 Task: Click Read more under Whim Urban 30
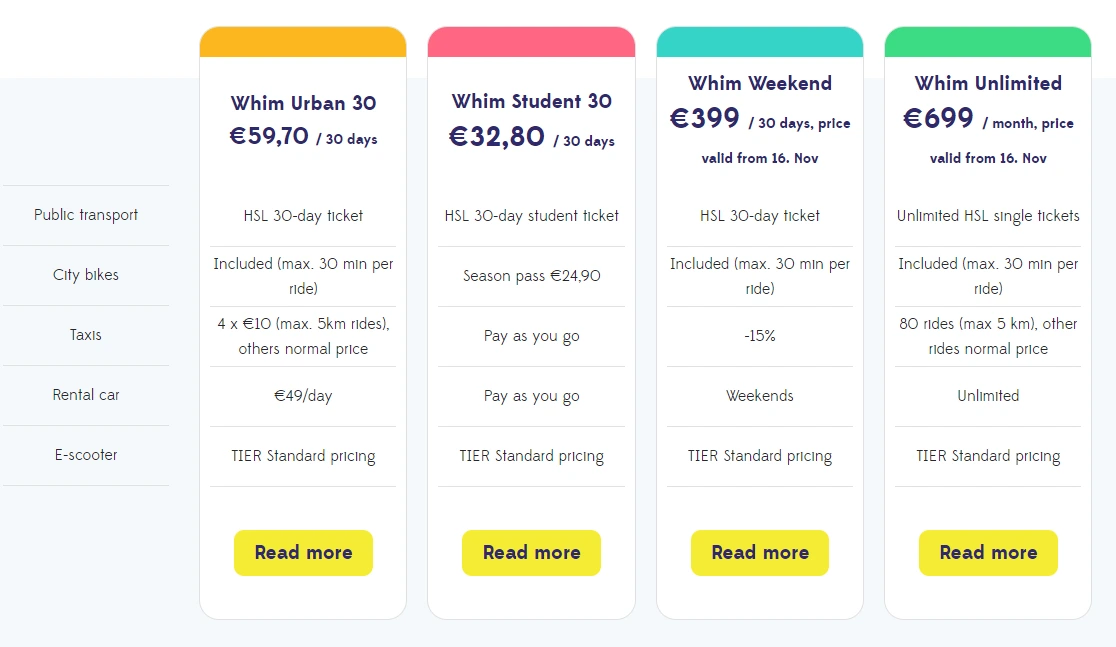click(x=303, y=552)
